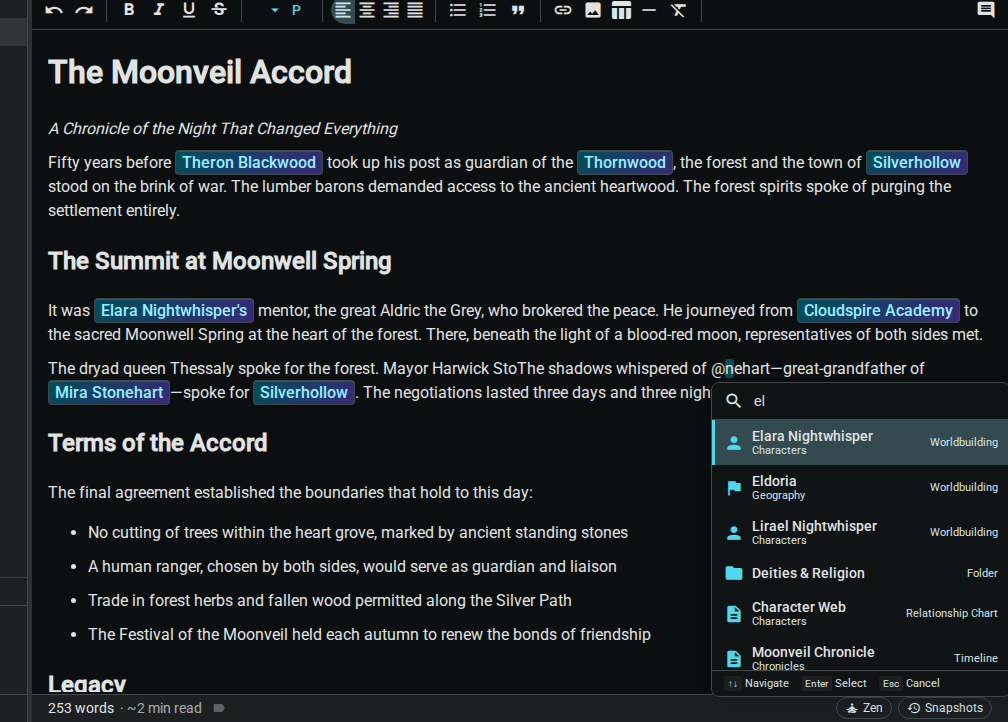Image resolution: width=1008 pixels, height=722 pixels.
Task: Select Moonveil Chronicle timeline result
Action: point(860,654)
